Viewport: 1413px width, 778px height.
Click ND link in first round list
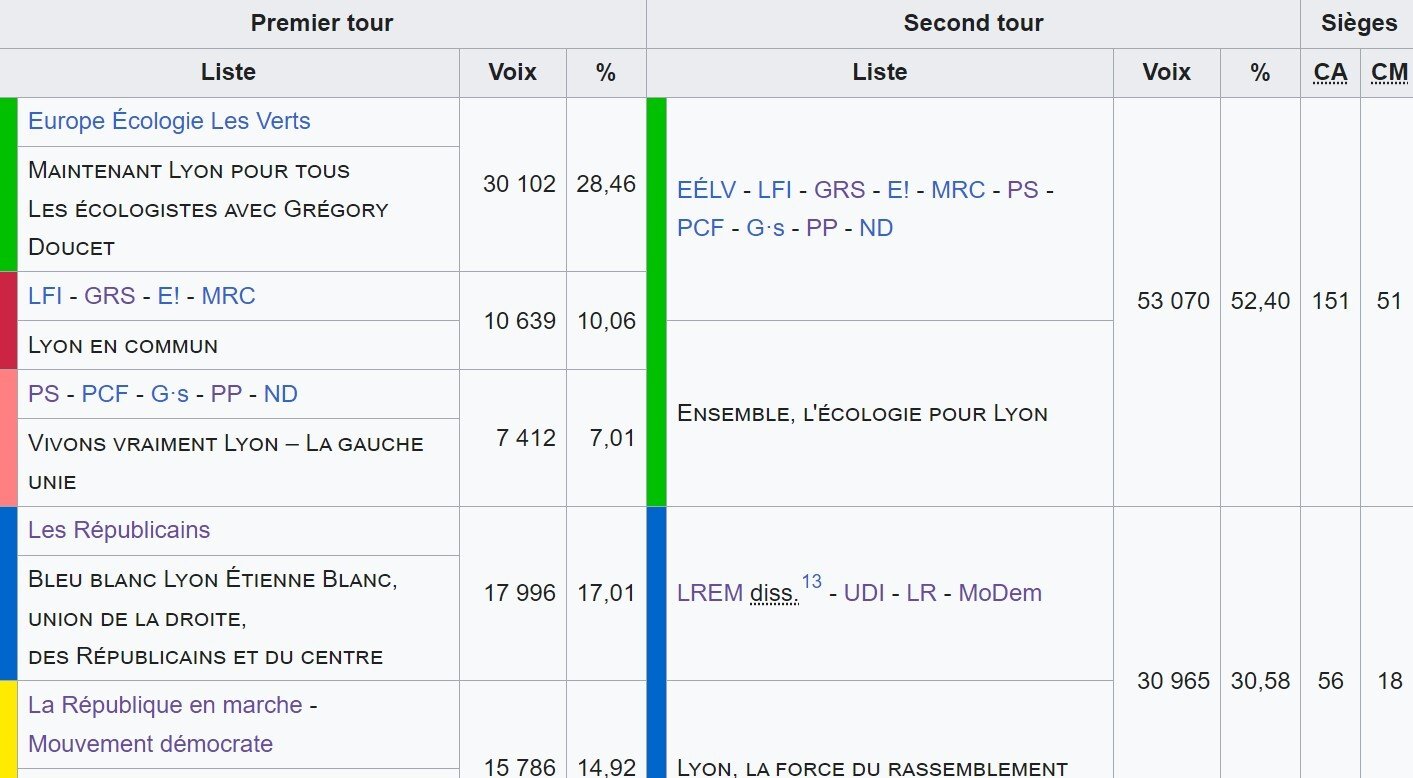click(x=281, y=394)
